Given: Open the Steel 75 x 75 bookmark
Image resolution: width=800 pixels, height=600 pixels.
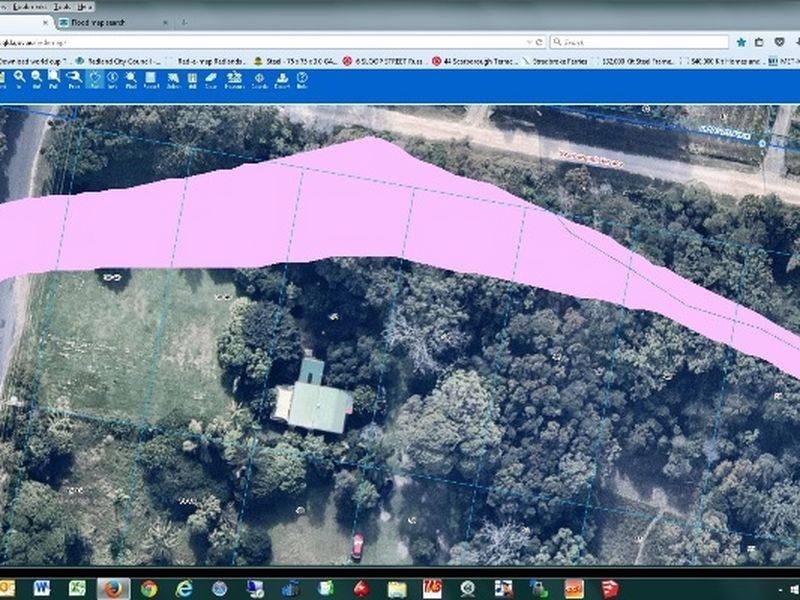Looking at the screenshot, I should [295, 61].
